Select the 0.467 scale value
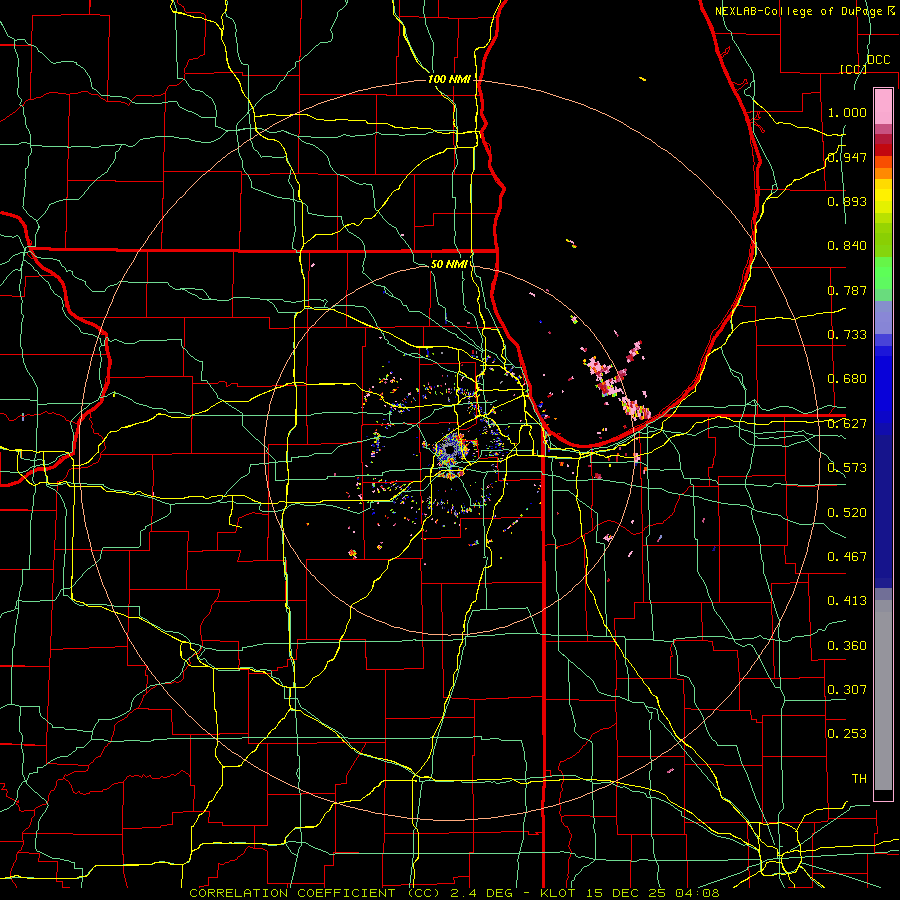The width and height of the screenshot is (900, 900). click(847, 557)
